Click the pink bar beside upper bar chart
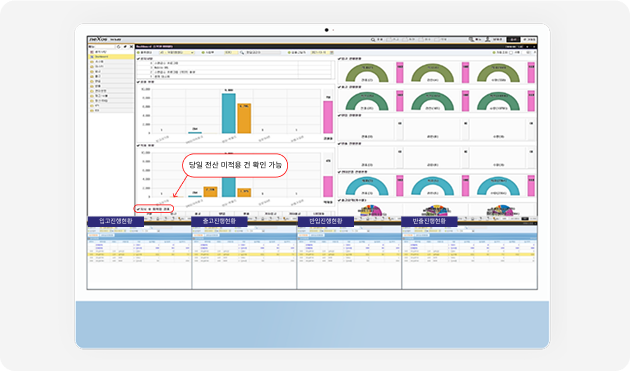 328,117
